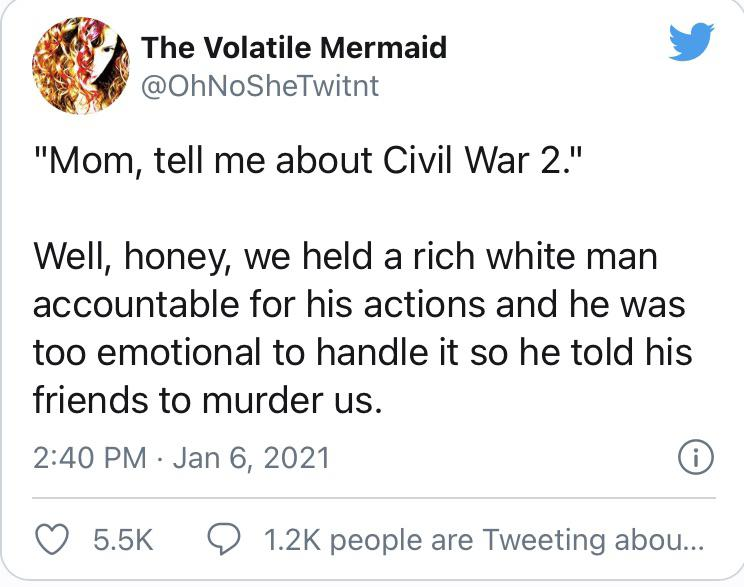
Task: Click the "Well, honey, we held" text line
Action: [x=346, y=257]
